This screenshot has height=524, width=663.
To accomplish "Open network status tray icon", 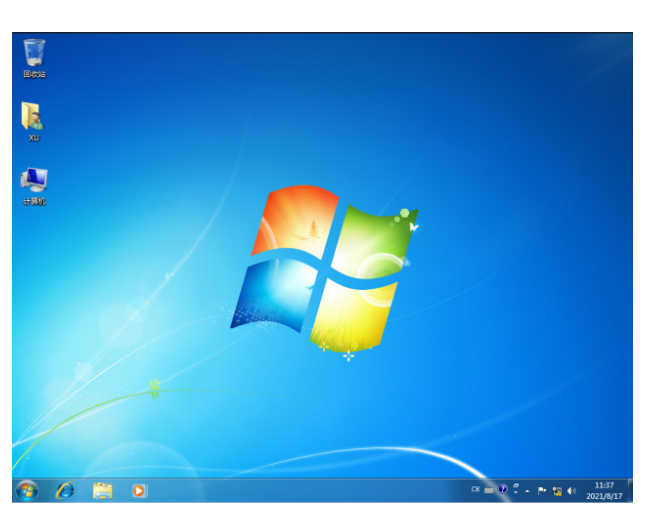I will [557, 491].
